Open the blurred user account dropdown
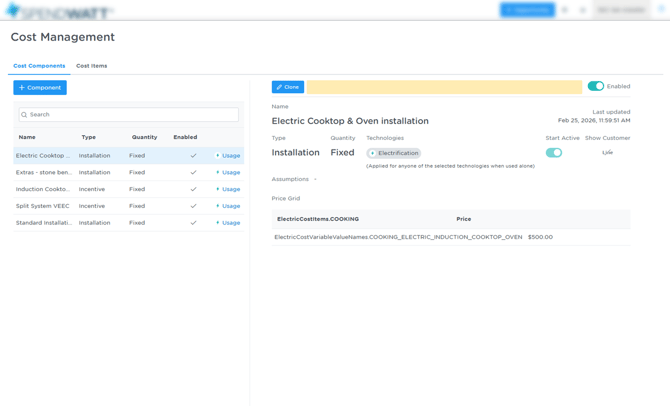This screenshot has height=406, width=670. tap(621, 10)
